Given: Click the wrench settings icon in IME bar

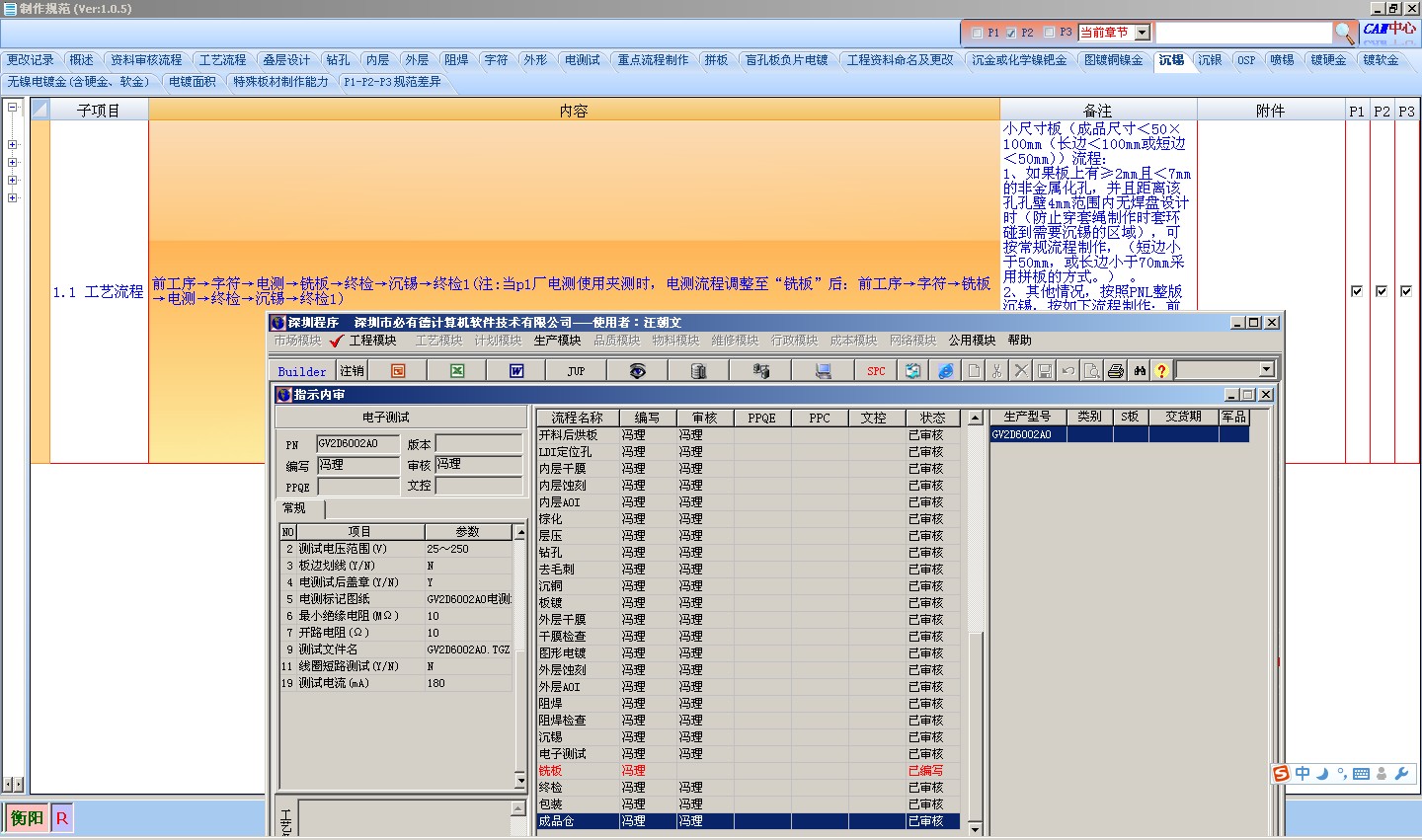Looking at the screenshot, I should pos(1401,774).
